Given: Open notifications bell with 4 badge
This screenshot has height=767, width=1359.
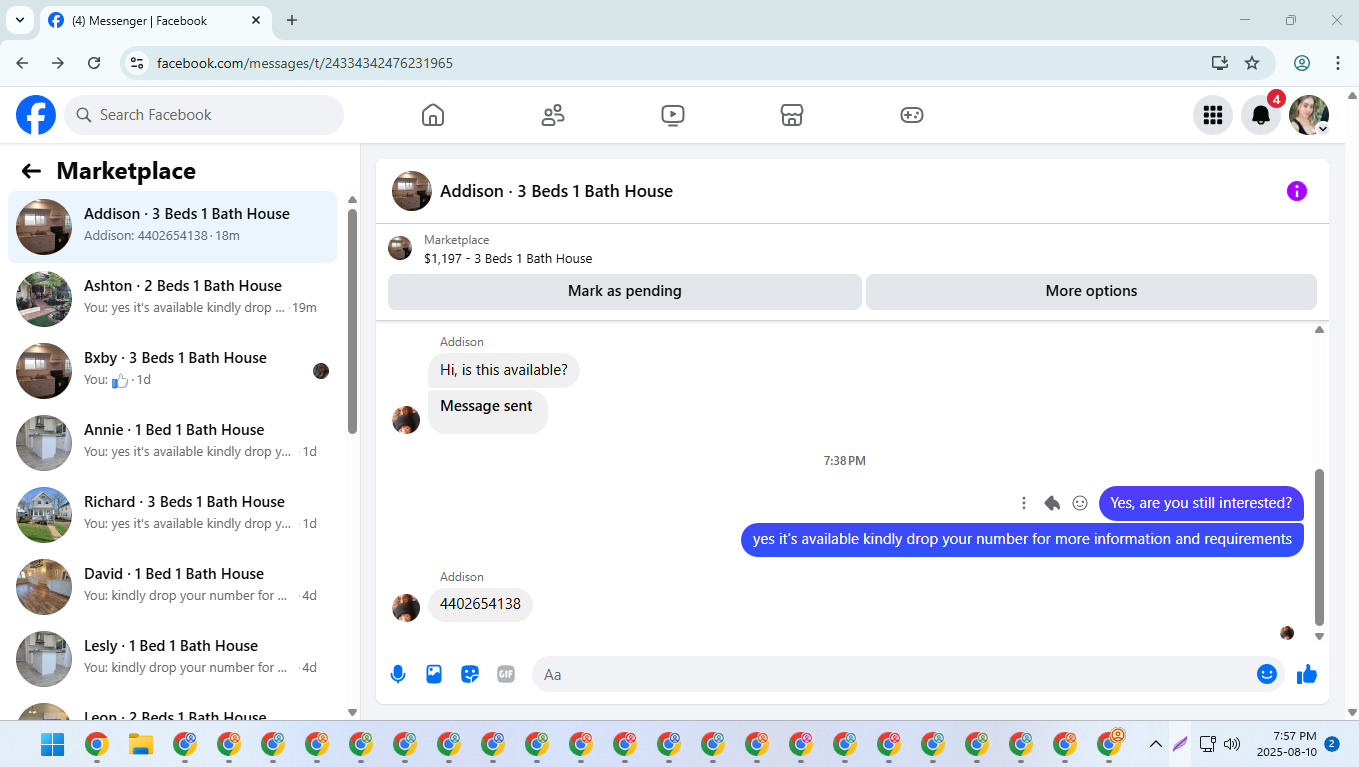Looking at the screenshot, I should (1261, 115).
